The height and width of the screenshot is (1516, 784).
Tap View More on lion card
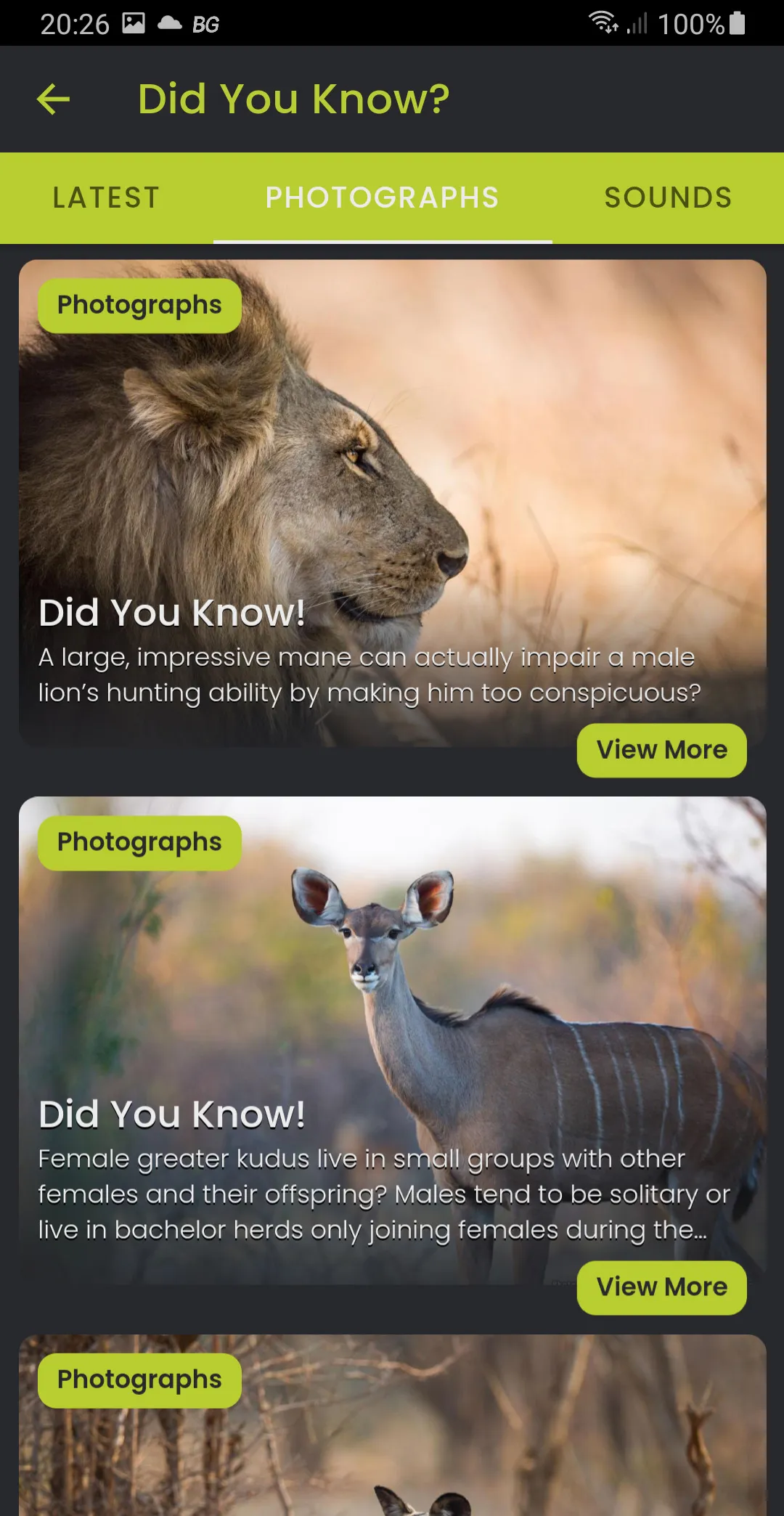point(661,750)
